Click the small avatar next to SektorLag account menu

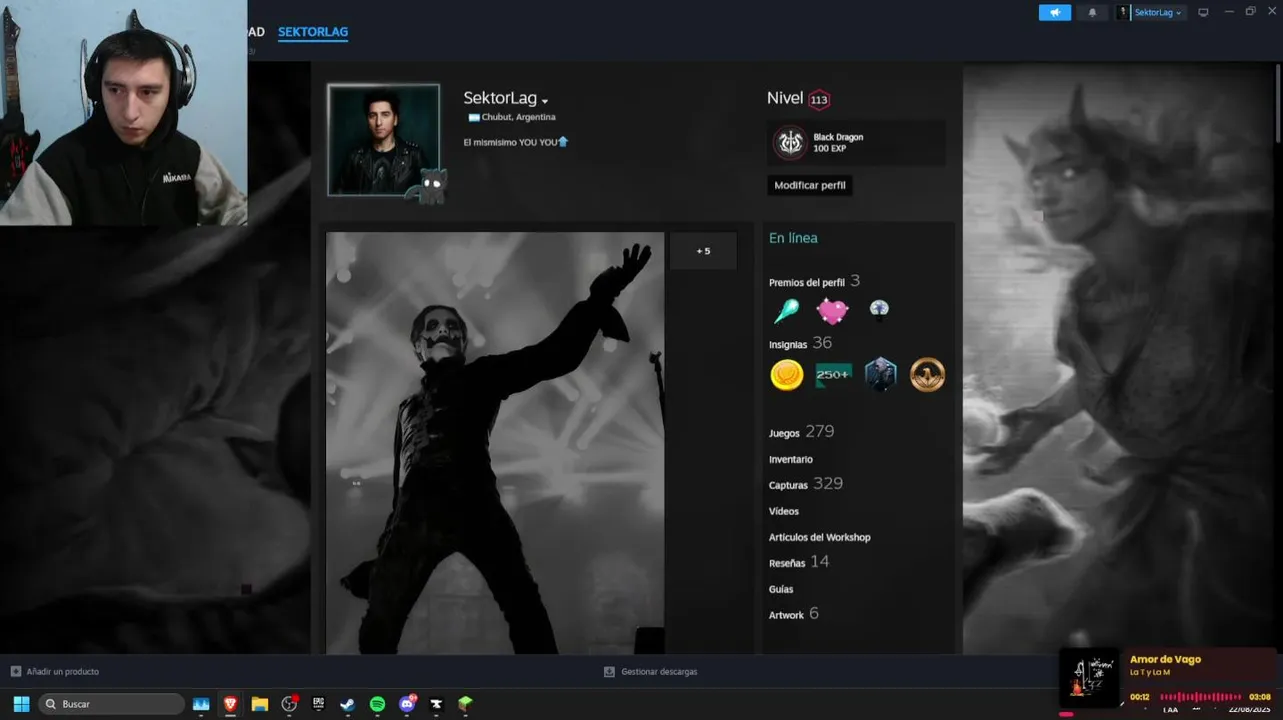tap(1123, 13)
